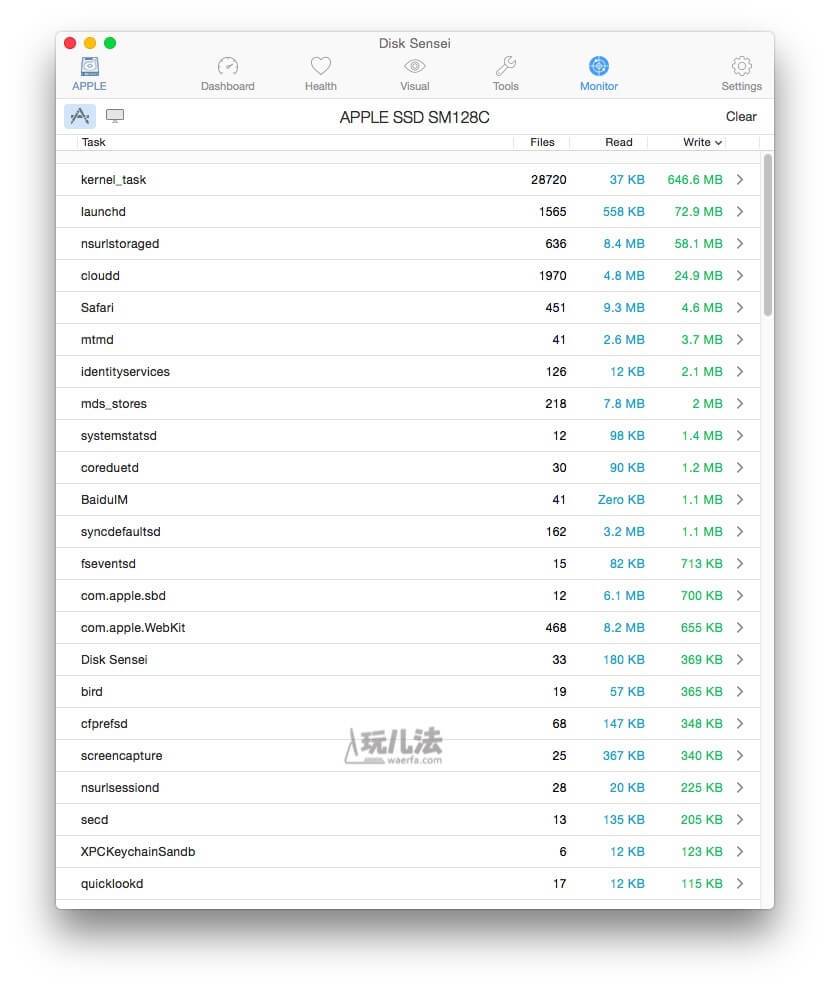Screen dimensions: 830x989
Task: Expand Safari row details chevron
Action: click(x=740, y=308)
